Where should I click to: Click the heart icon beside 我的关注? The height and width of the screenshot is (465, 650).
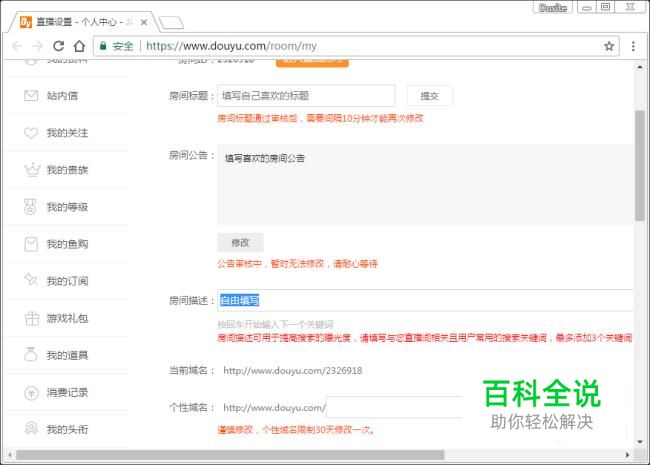(31, 133)
